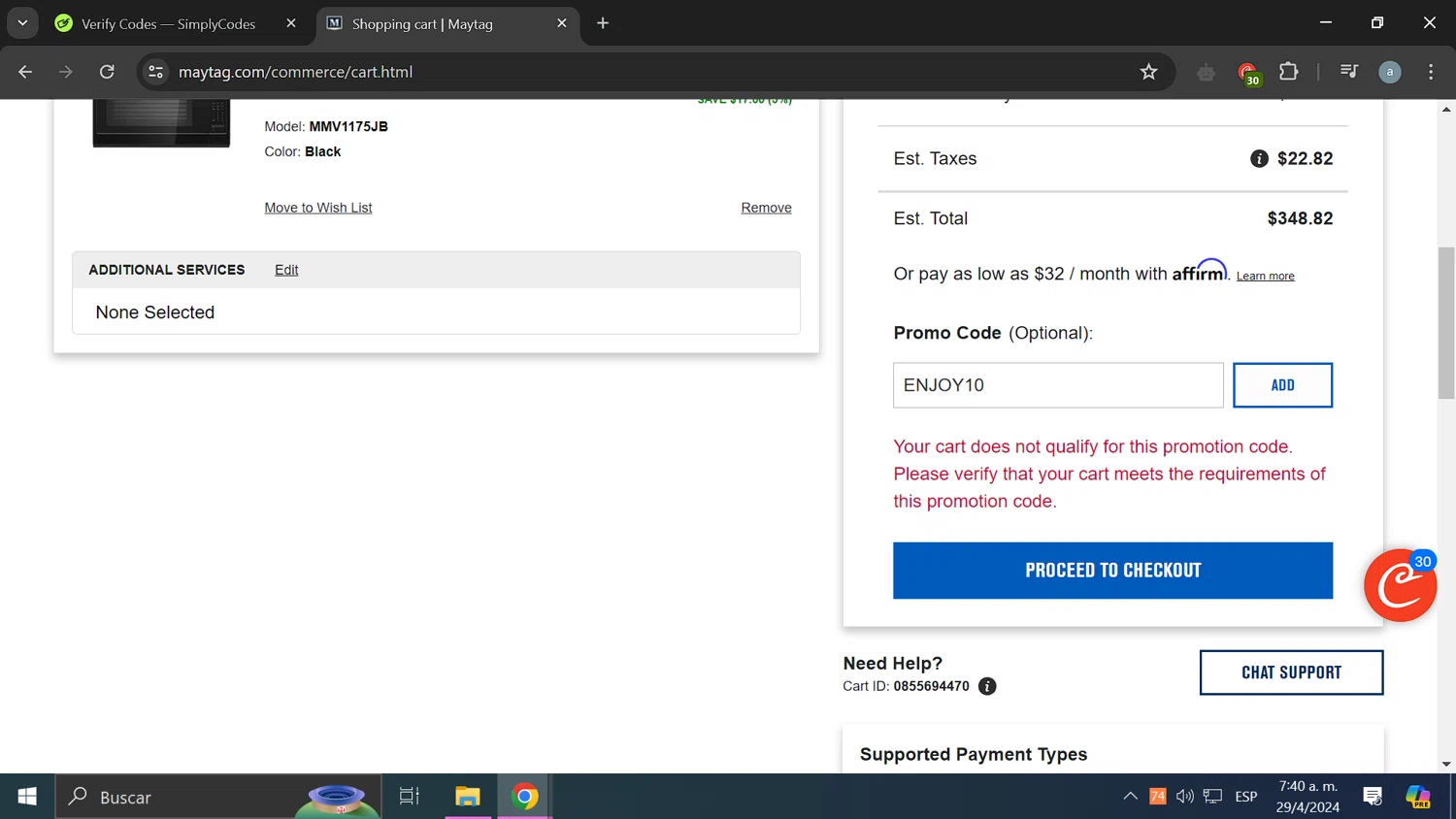Click the None Selected text

[155, 312]
